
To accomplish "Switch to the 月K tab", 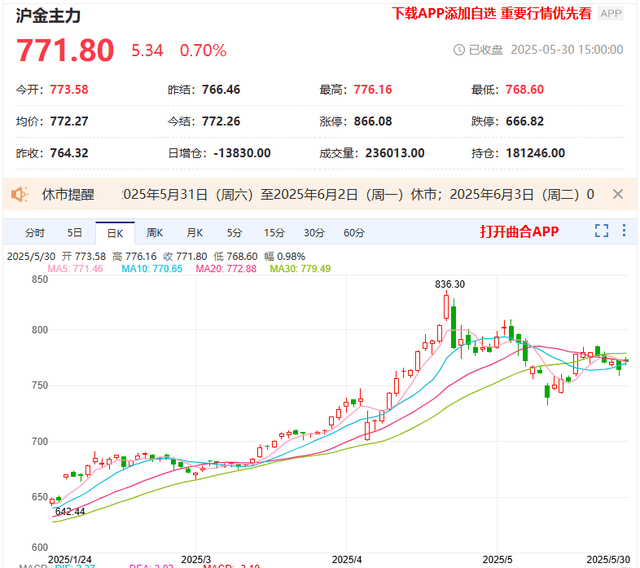I will coord(195,233).
